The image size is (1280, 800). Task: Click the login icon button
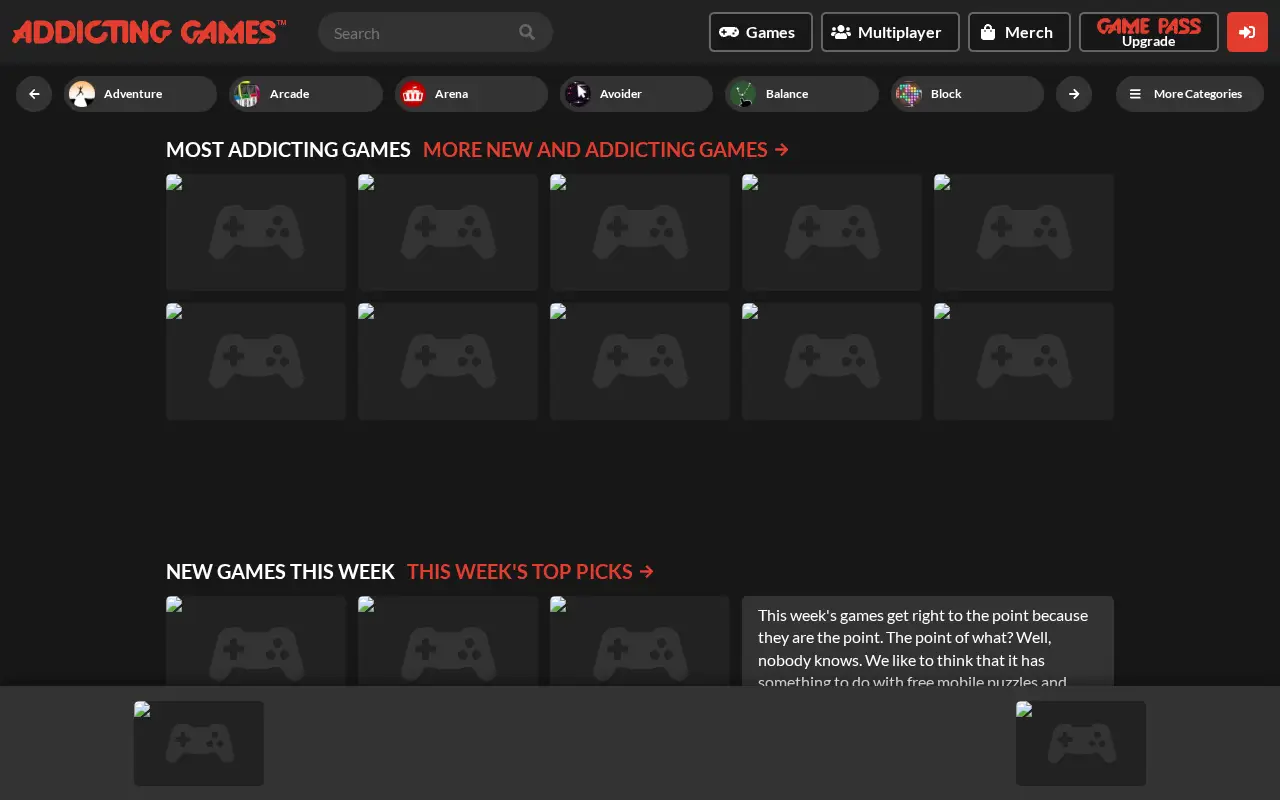(1247, 32)
